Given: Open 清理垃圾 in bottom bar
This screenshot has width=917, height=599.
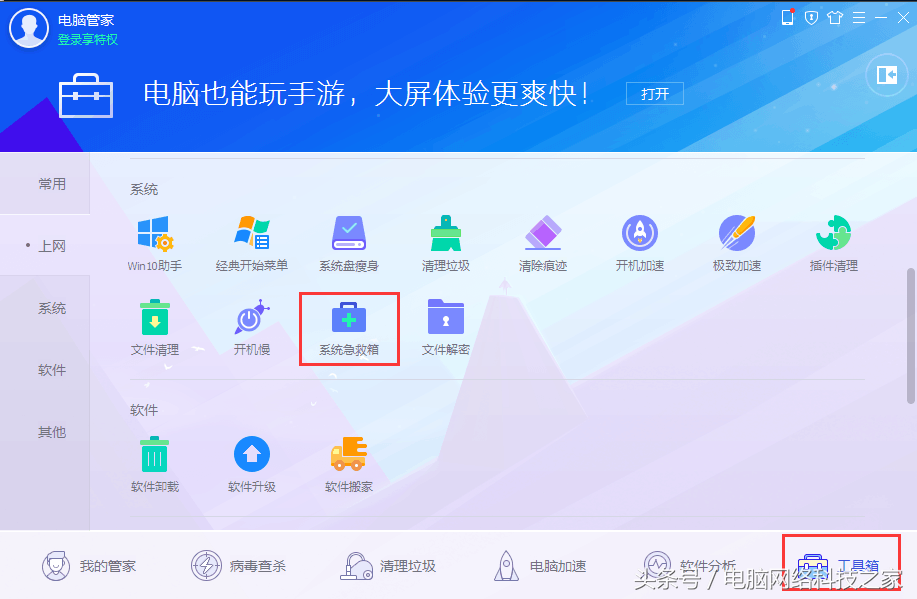Looking at the screenshot, I should (388, 566).
